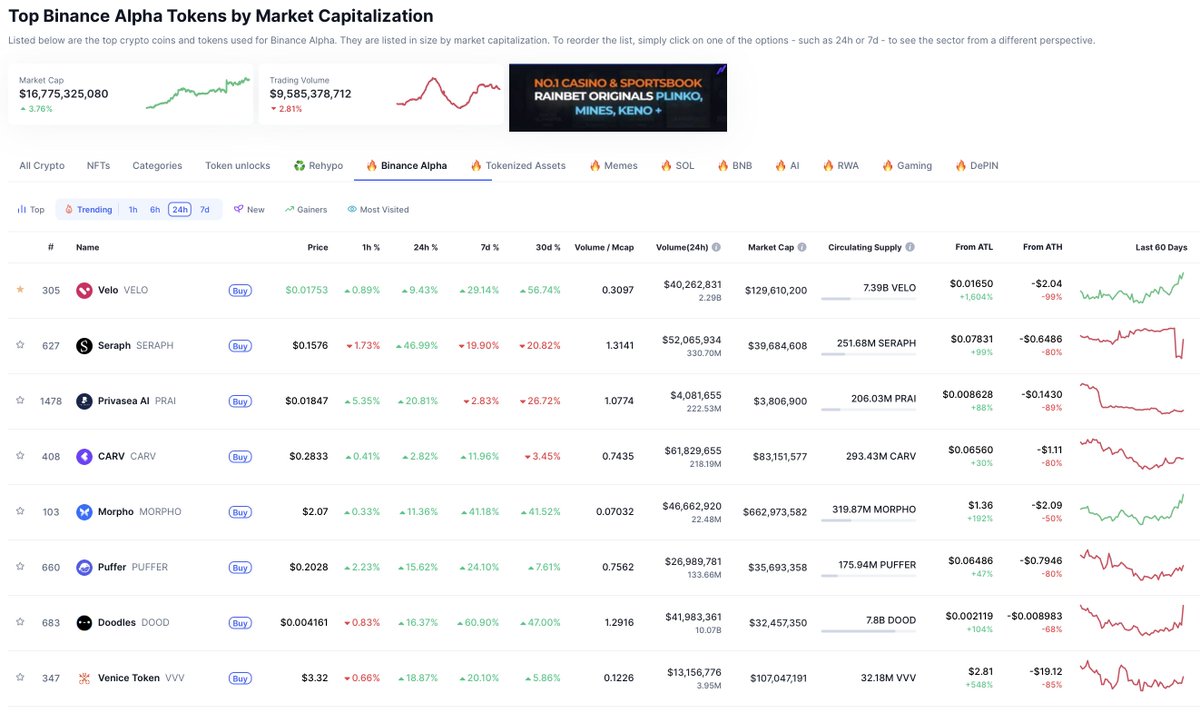Screen dimensions: 1200x713
Task: Click the Doodles coin logo
Action: (84, 622)
